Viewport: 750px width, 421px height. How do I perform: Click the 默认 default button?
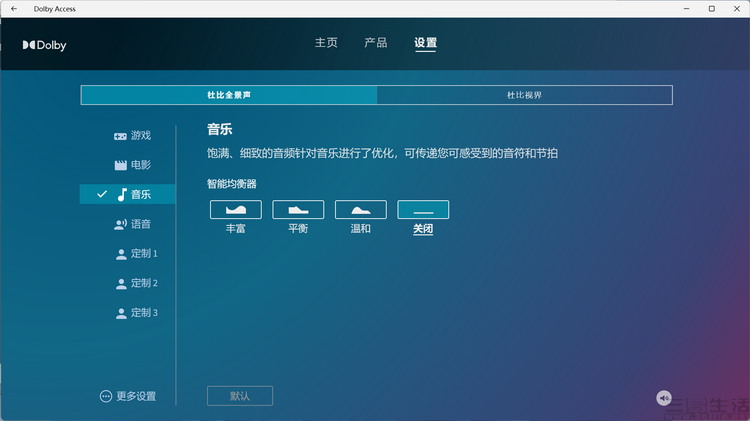240,396
